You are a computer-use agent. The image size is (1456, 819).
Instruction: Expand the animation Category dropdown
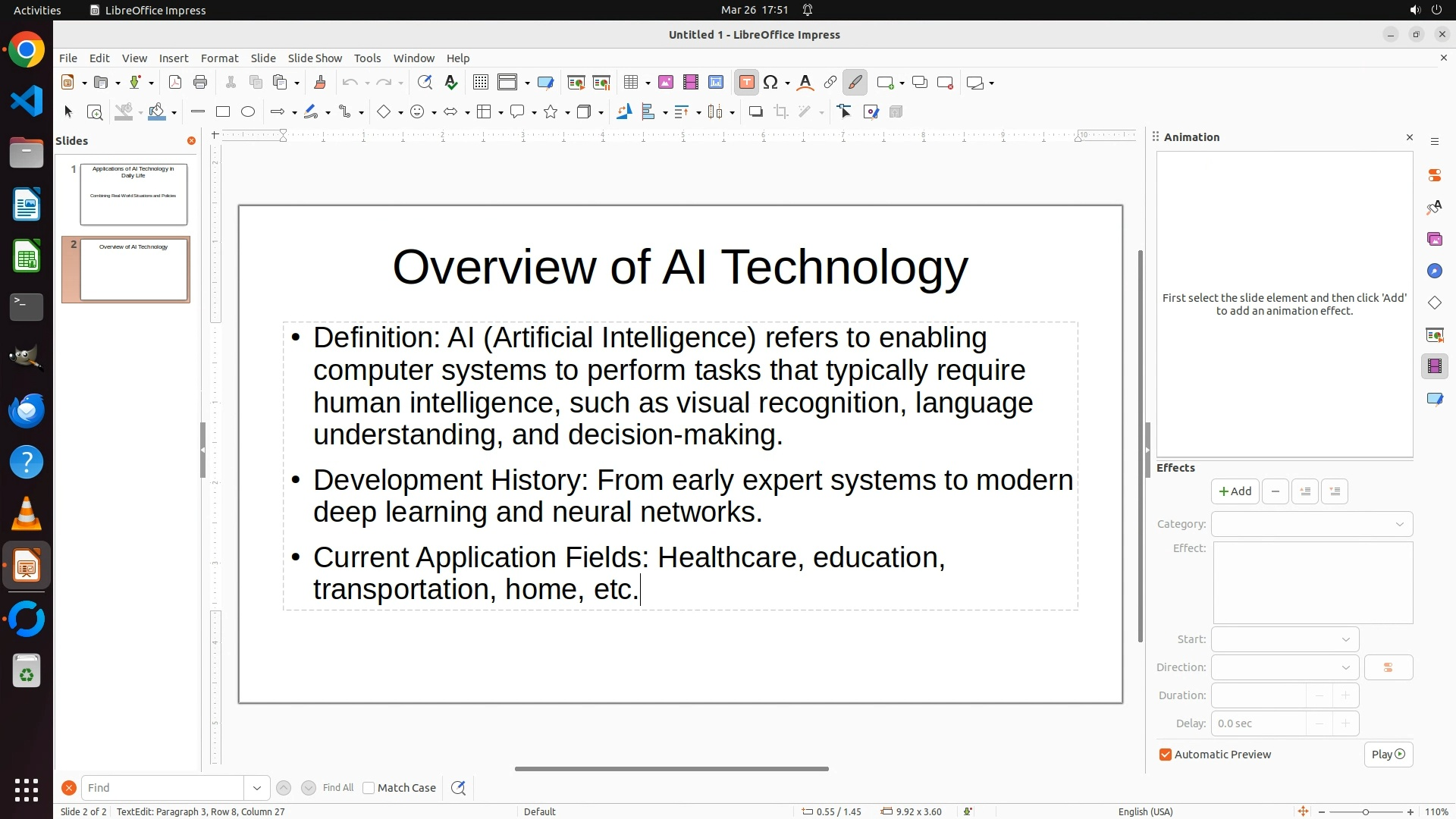(x=1311, y=524)
